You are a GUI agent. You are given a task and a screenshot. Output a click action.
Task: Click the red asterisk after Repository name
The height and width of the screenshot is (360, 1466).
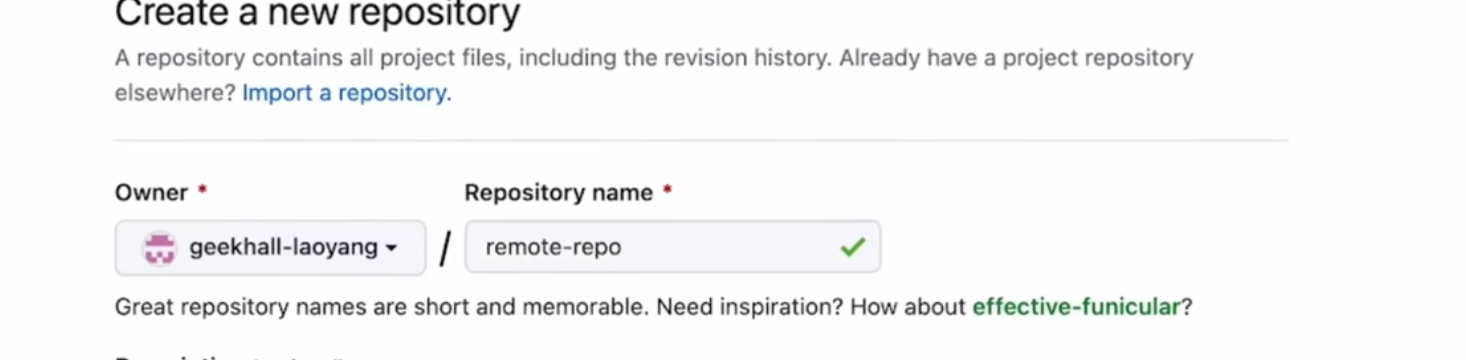667,190
